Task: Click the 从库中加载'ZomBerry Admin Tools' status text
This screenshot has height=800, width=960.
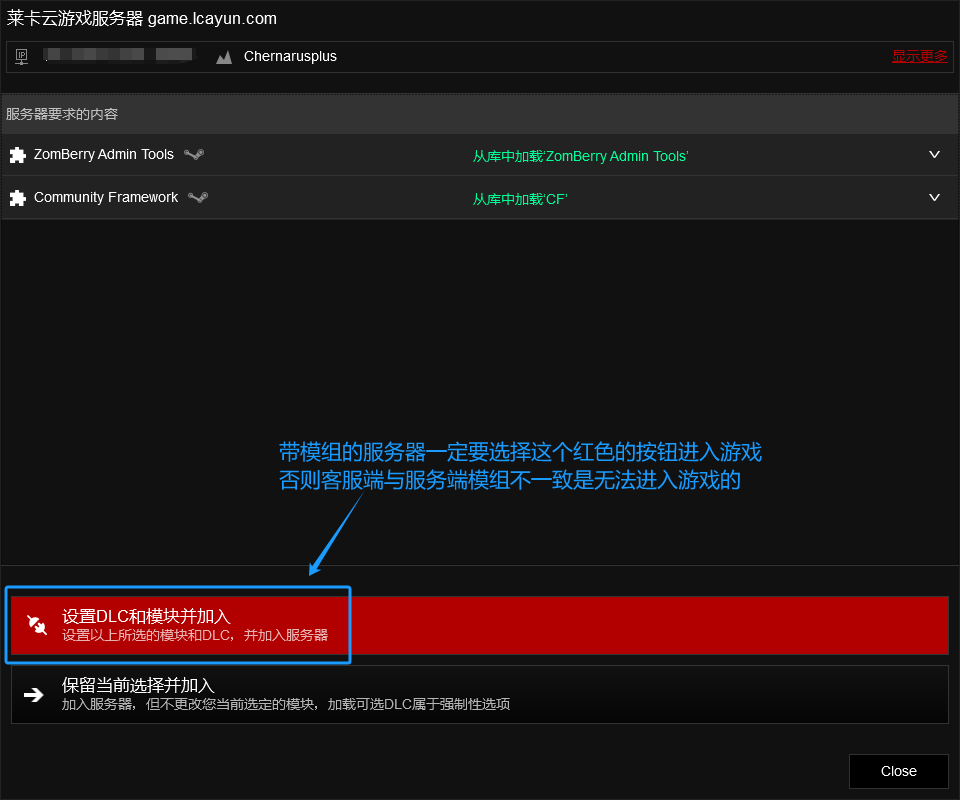Action: (580, 156)
